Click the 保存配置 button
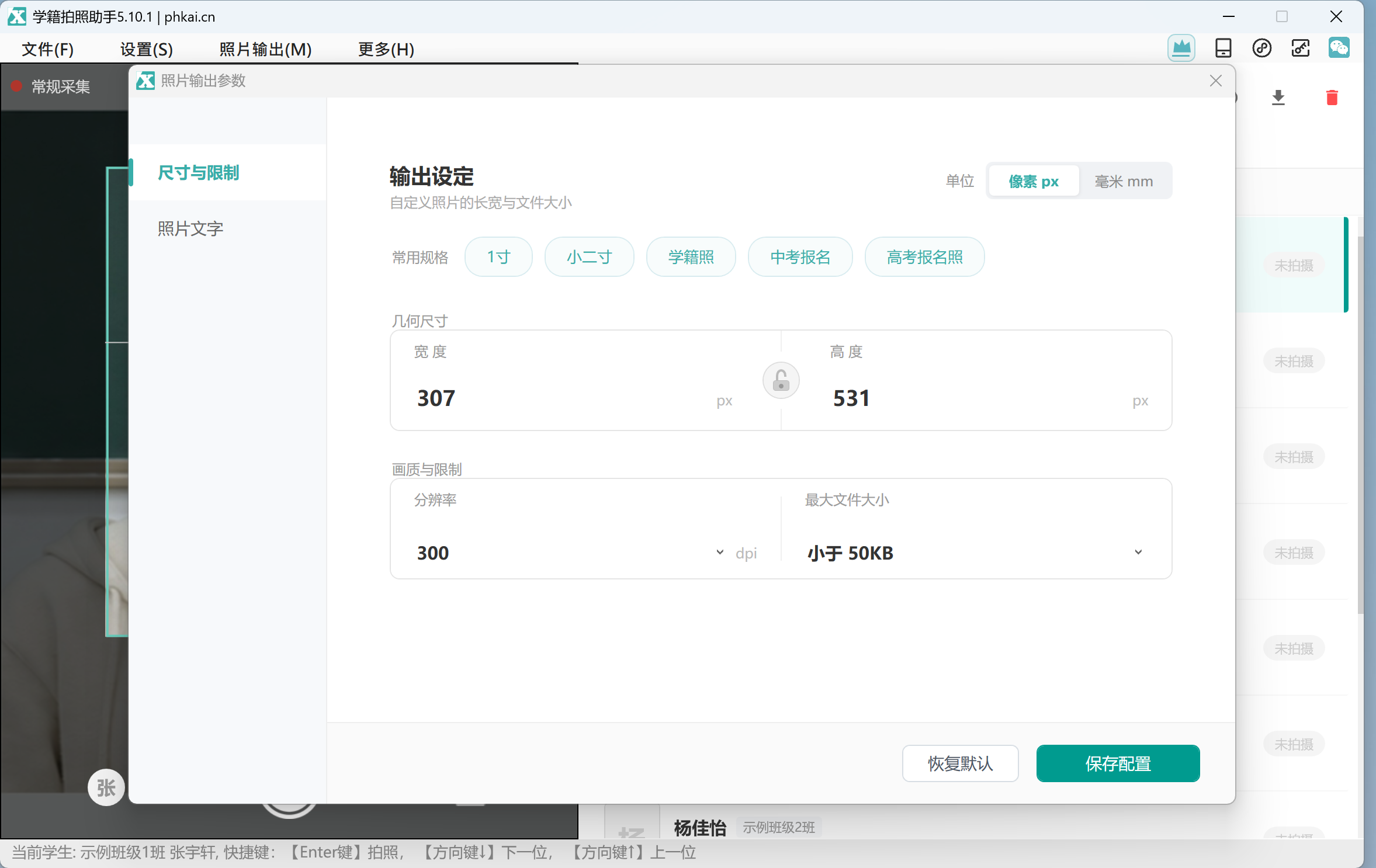This screenshot has width=1376, height=868. pos(1118,763)
